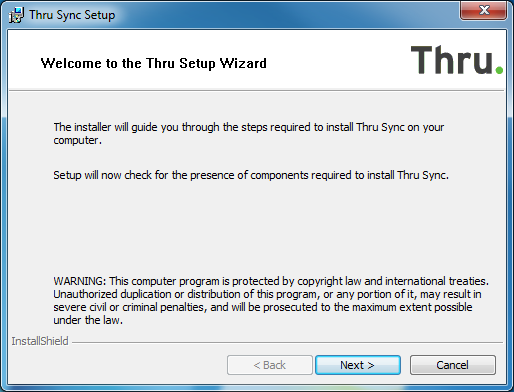The height and width of the screenshot is (392, 514).
Task: Click the grayed-out < Back button
Action: [270, 365]
